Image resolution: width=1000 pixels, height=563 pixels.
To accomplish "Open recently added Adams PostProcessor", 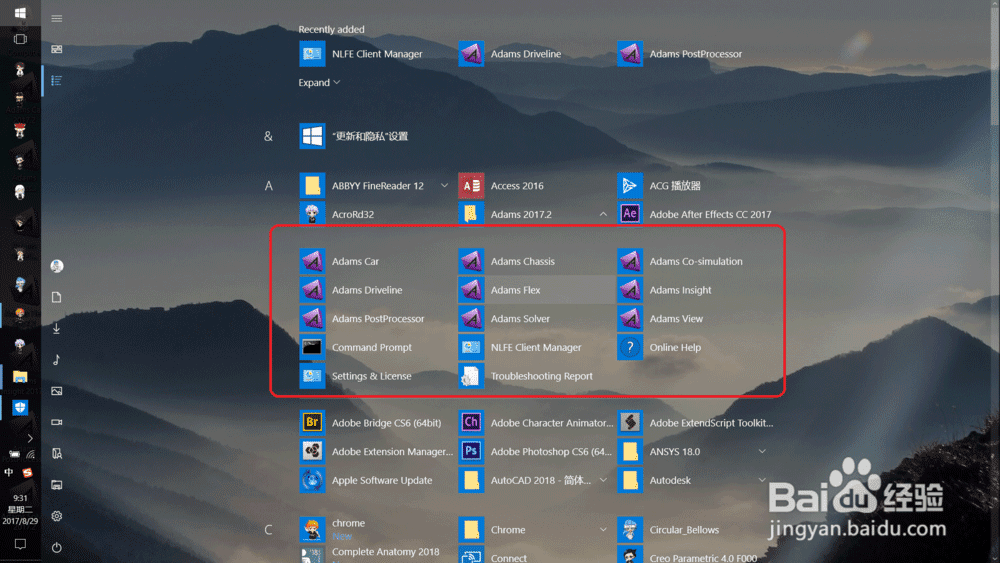I will coord(695,54).
